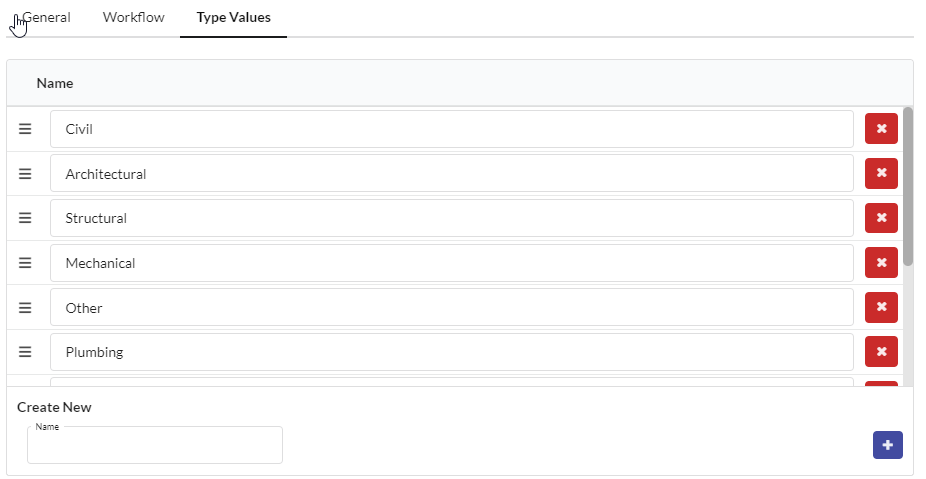Delete the Other type value
926x479 pixels.
pos(881,307)
